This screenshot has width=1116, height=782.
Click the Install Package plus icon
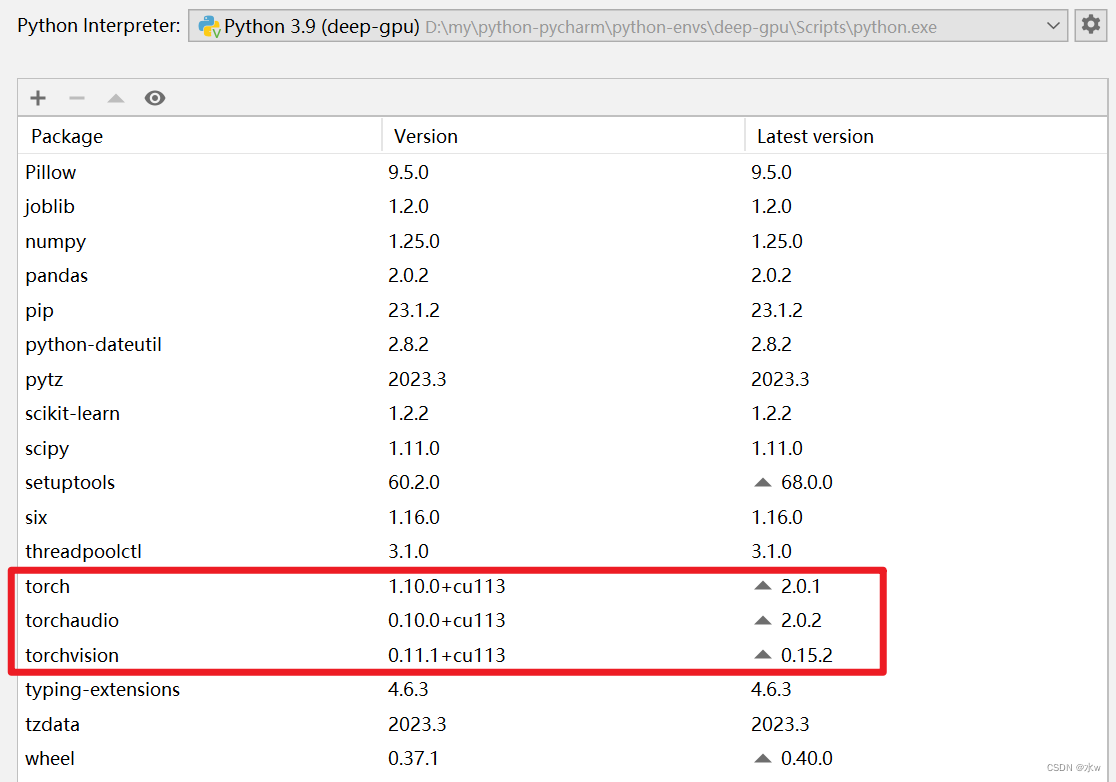pyautogui.click(x=37, y=98)
